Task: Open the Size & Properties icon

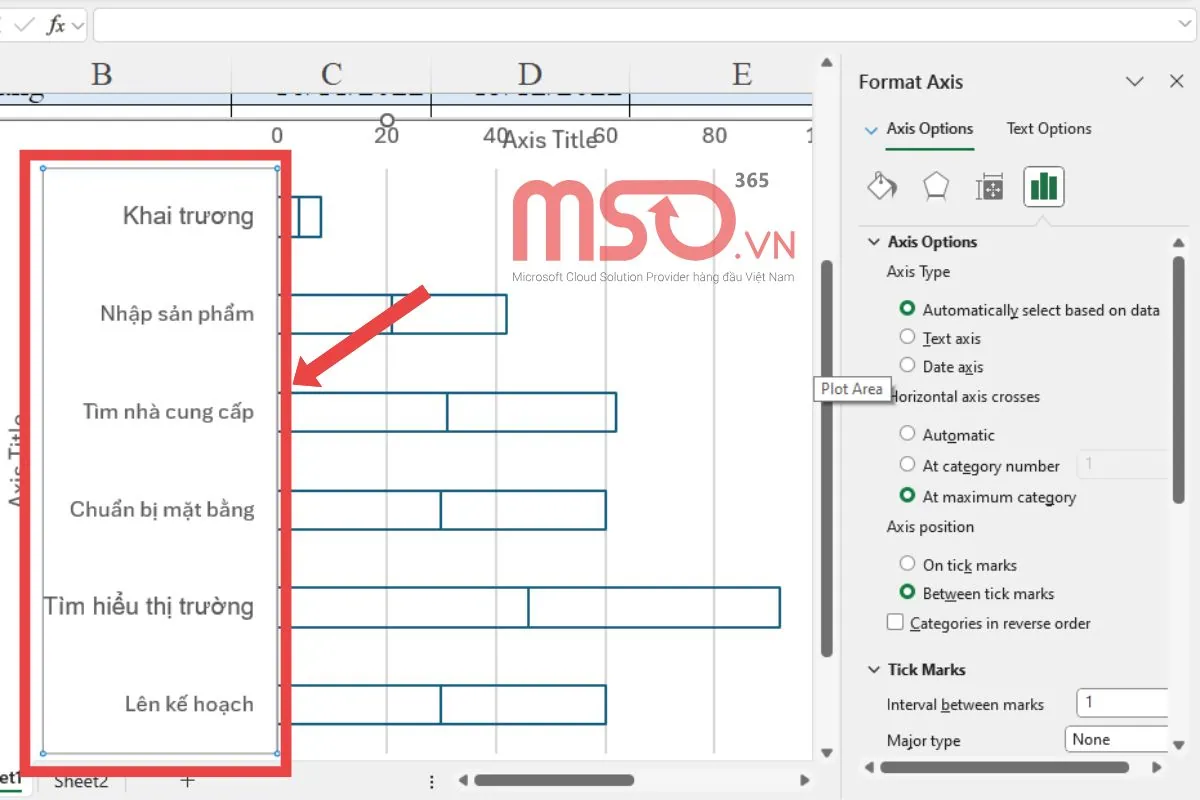Action: [989, 187]
